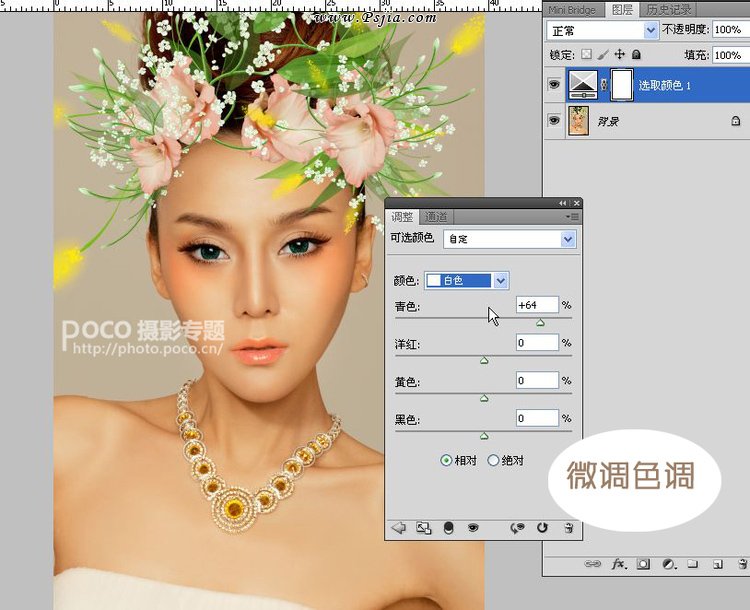Click the link layers icon in Layers footer
The image size is (750, 610).
point(592,564)
